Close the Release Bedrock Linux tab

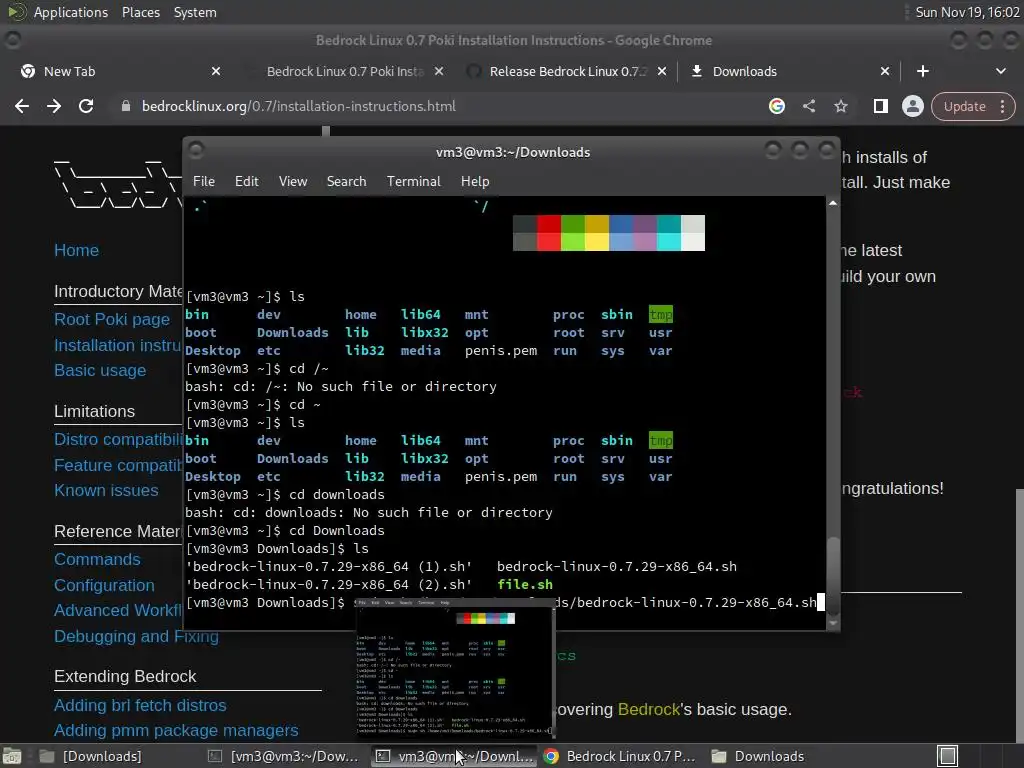662,71
